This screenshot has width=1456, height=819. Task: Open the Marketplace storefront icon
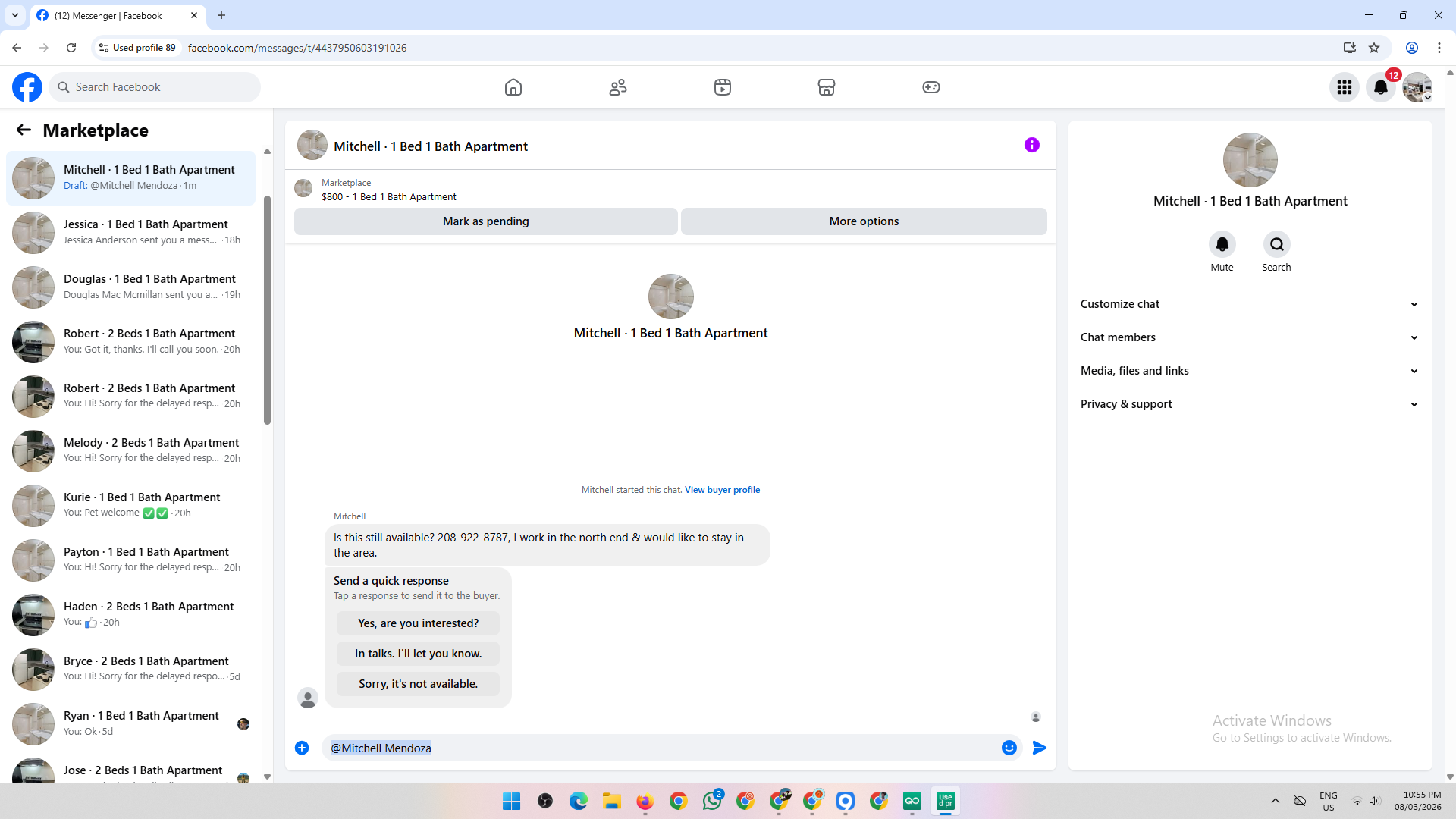pos(827,87)
